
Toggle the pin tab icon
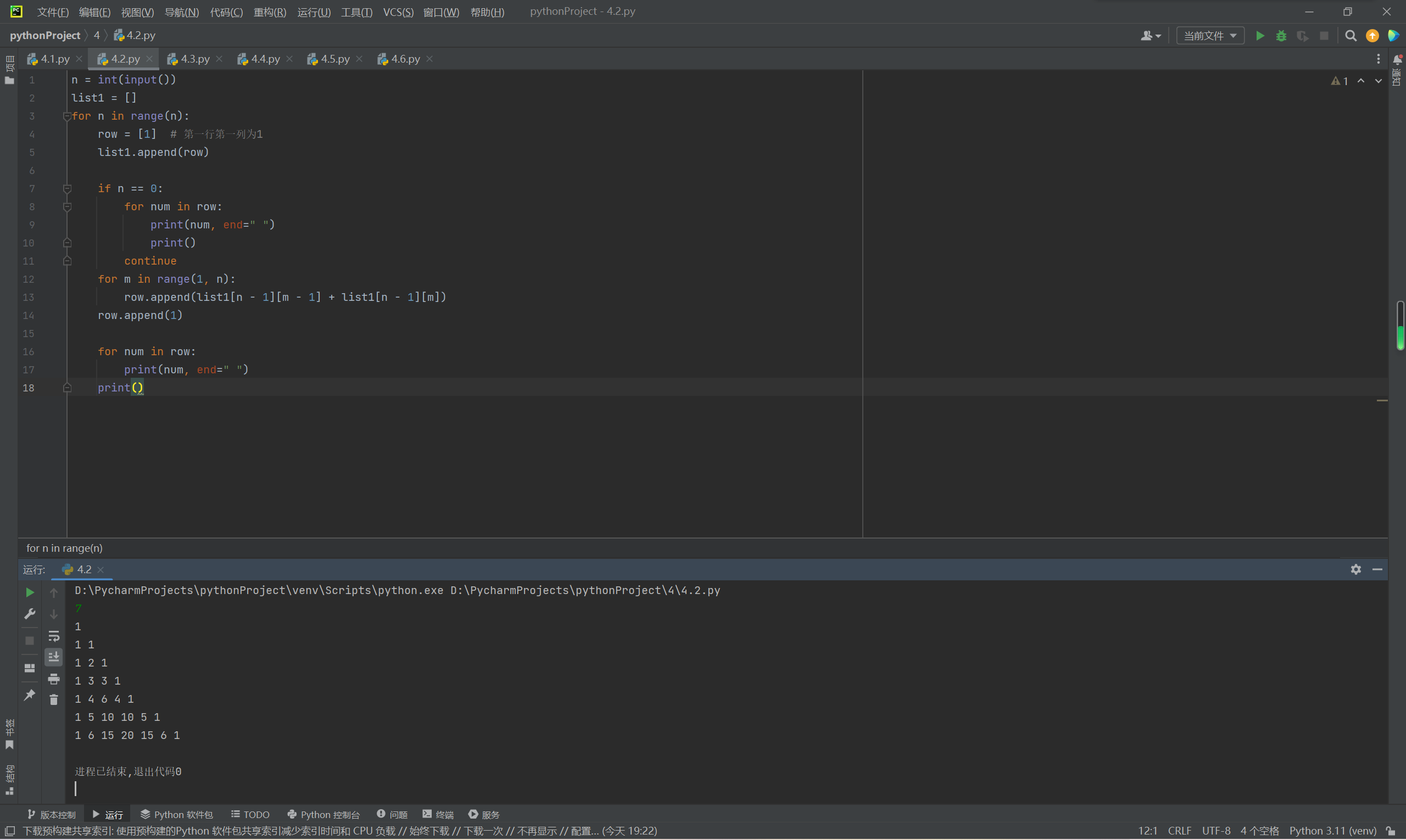pos(30,695)
